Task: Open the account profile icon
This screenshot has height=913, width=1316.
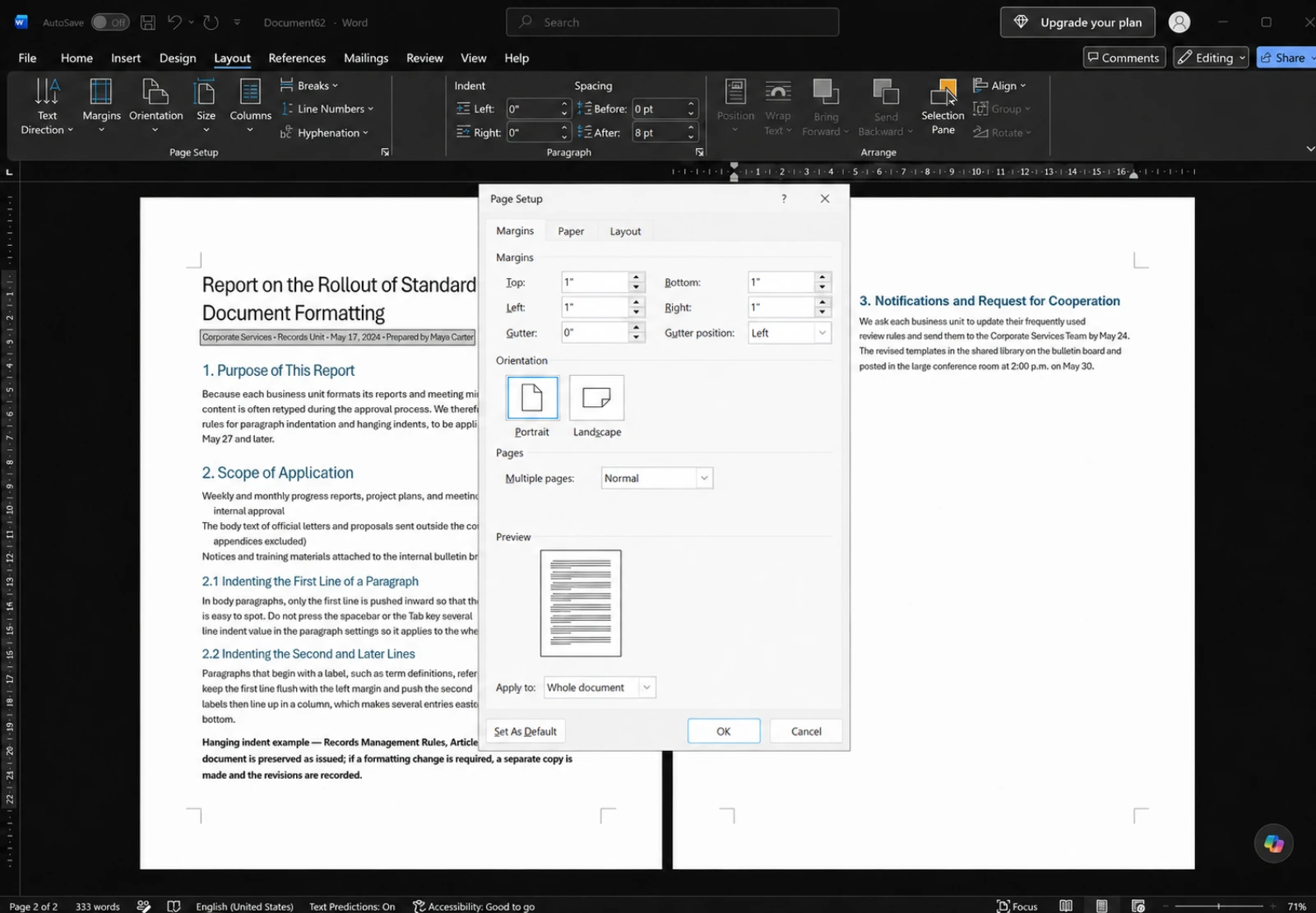Action: tap(1179, 22)
